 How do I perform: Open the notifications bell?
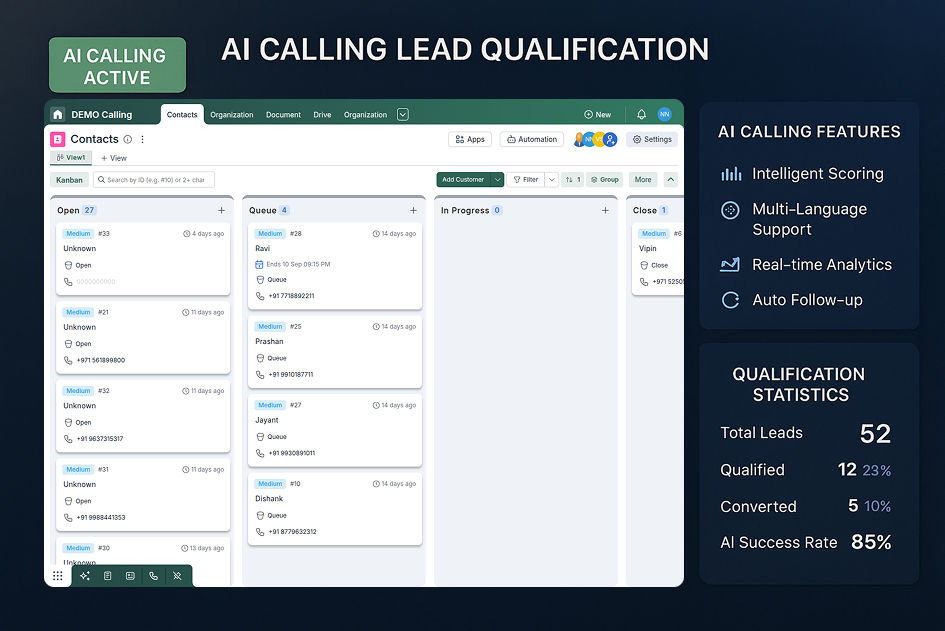click(x=641, y=115)
